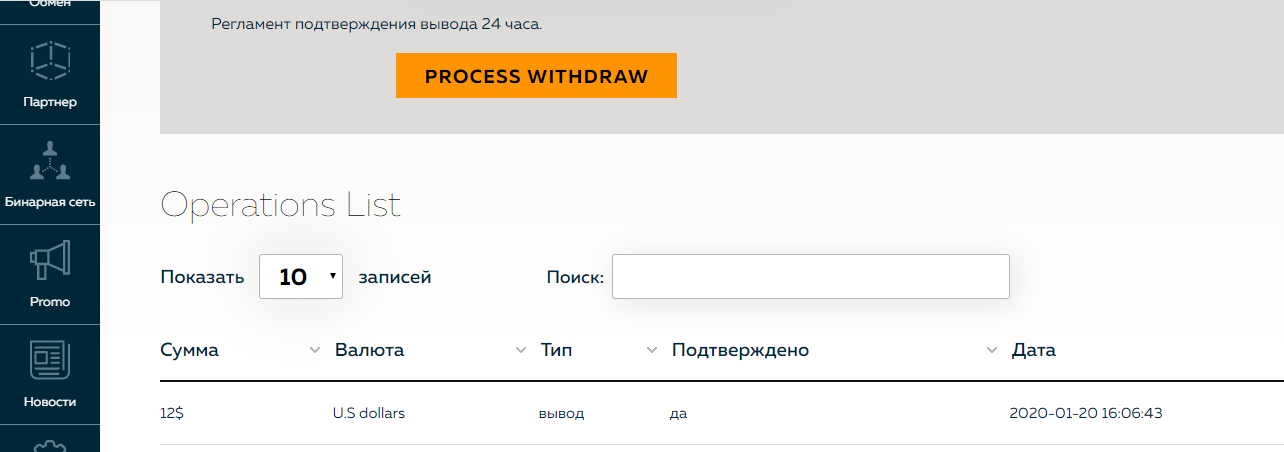Screen dimensions: 1284x452
Task: Click the Новости sidebar label
Action: click(x=50, y=402)
